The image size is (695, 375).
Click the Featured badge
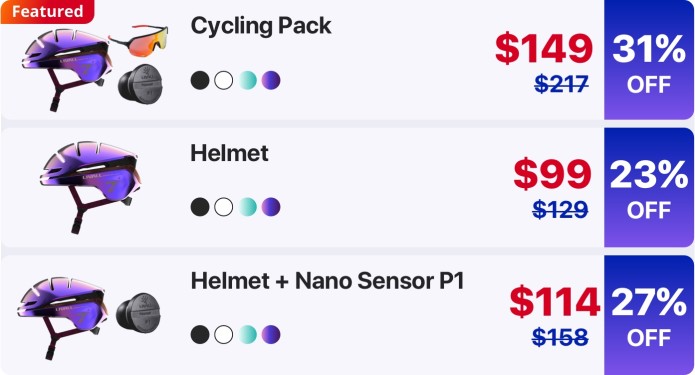point(47,11)
